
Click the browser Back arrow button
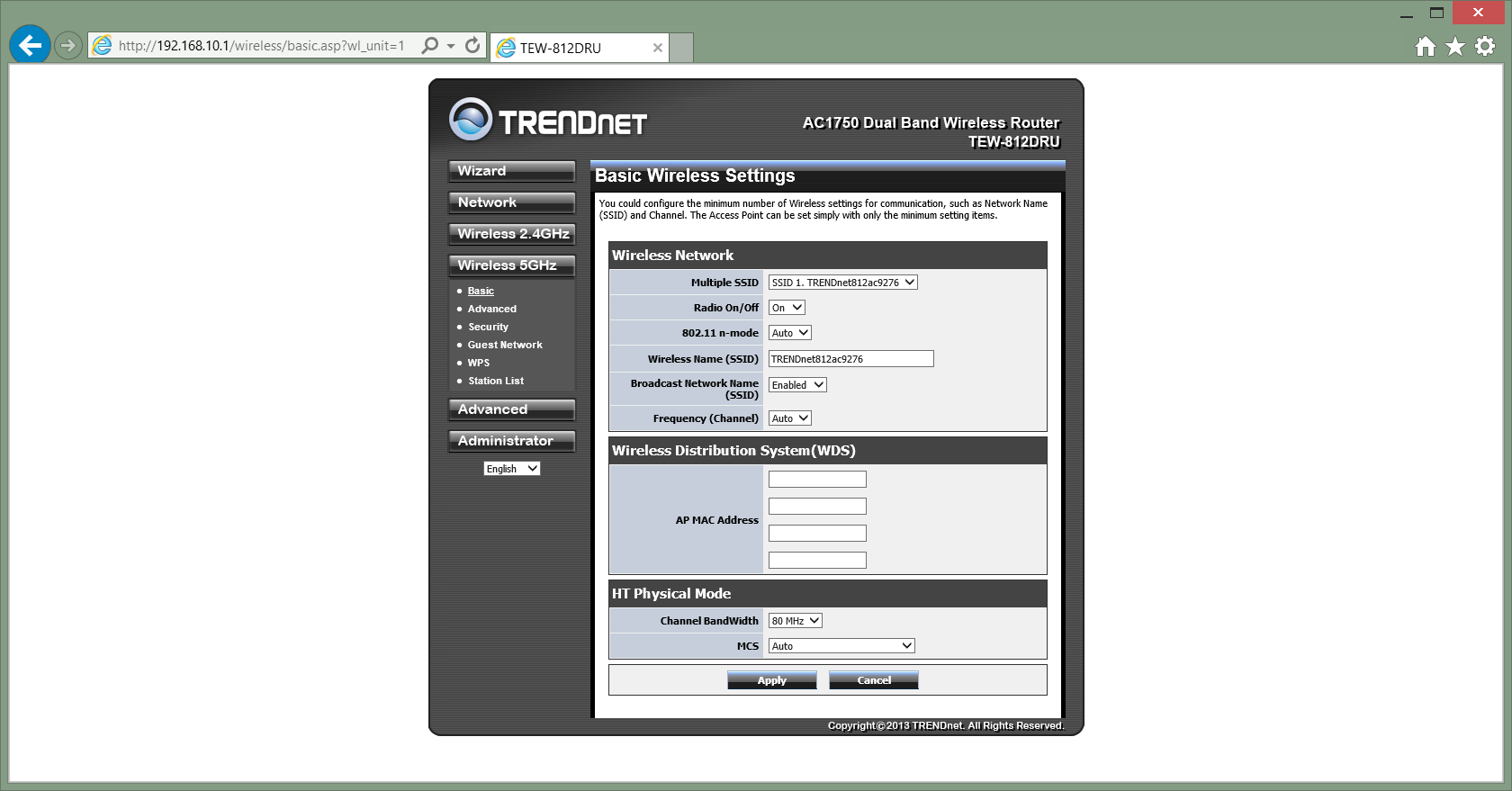click(x=30, y=44)
